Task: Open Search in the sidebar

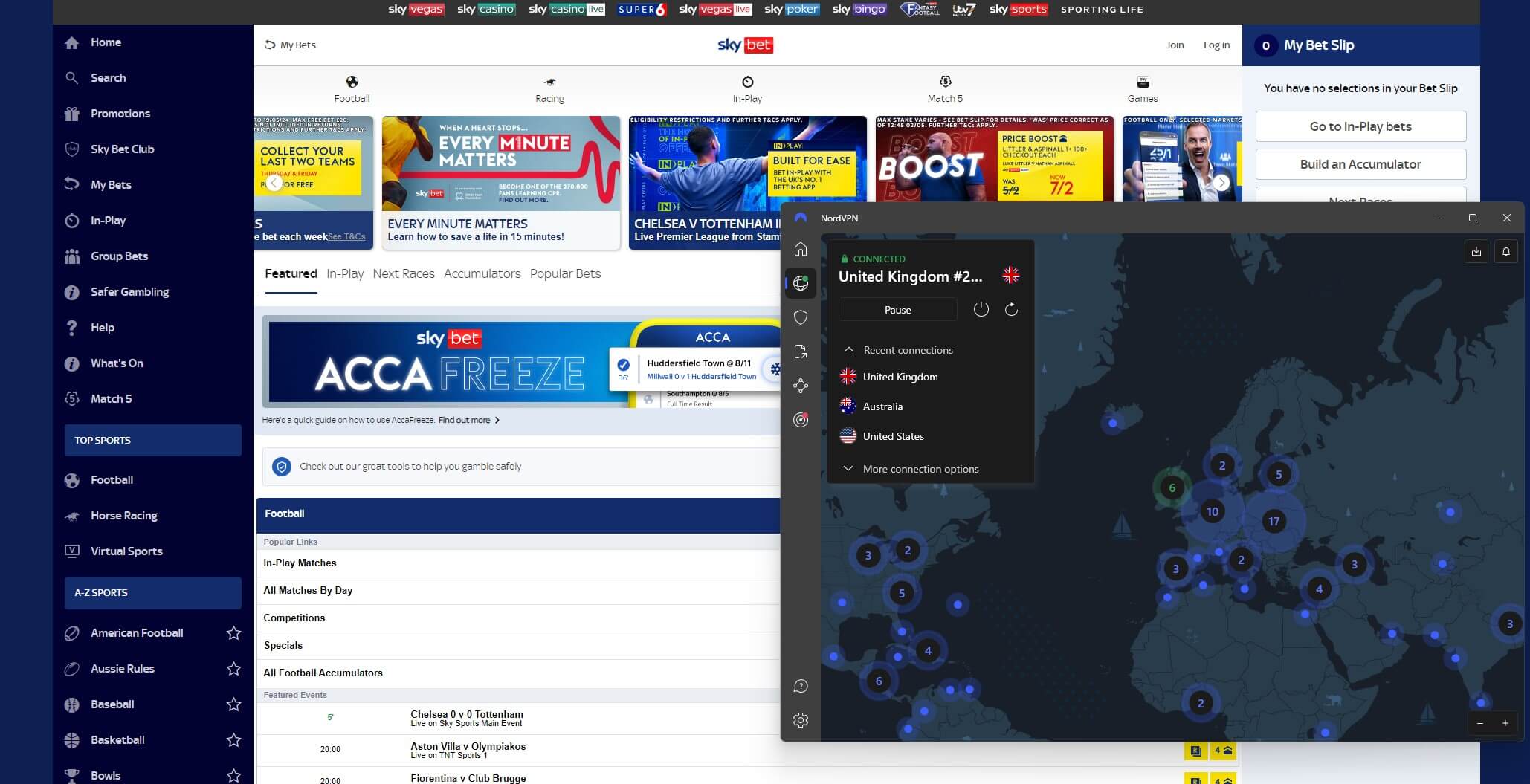Action: click(x=108, y=78)
